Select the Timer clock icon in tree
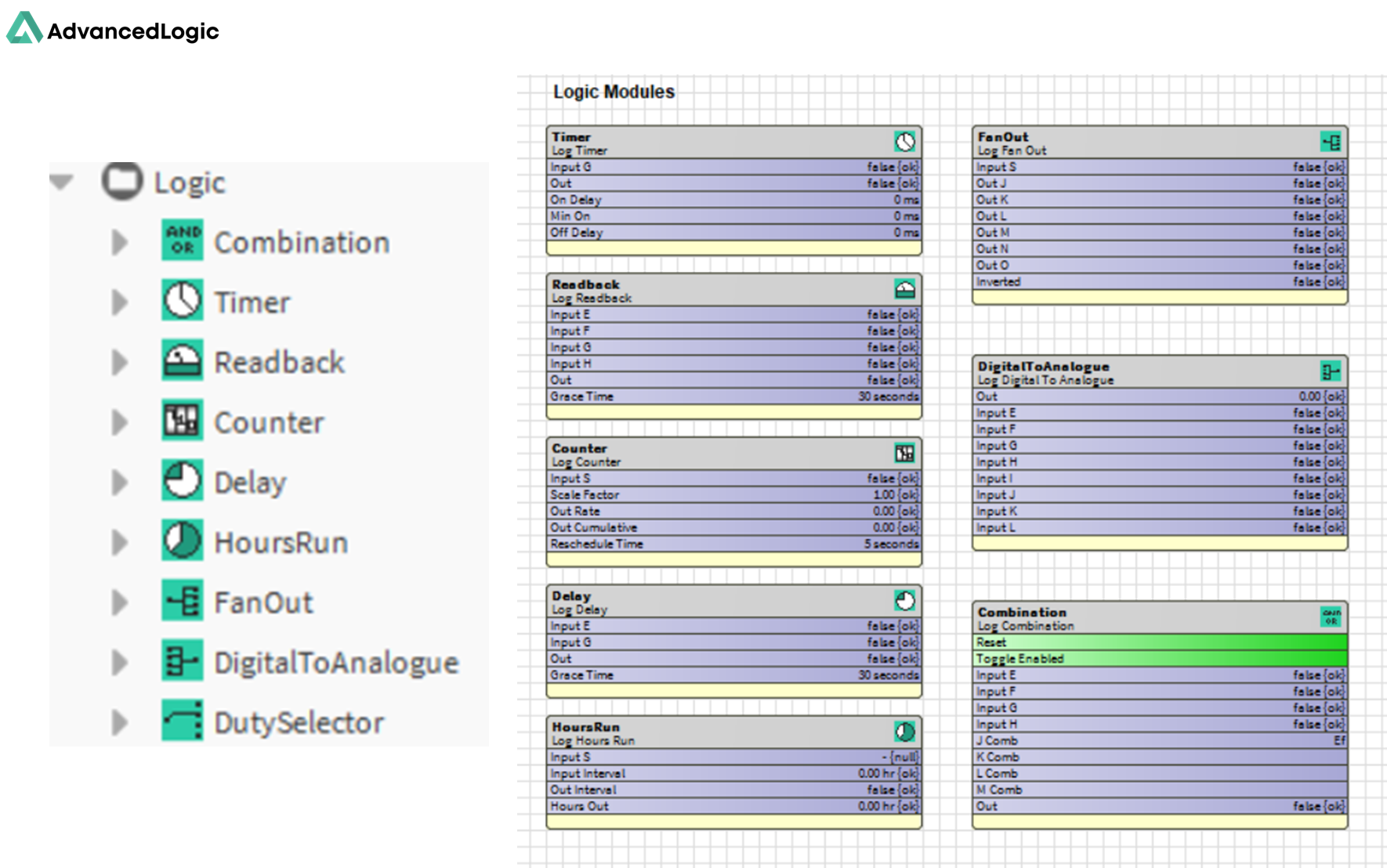Viewport: 1387px width, 868px height. click(x=183, y=301)
